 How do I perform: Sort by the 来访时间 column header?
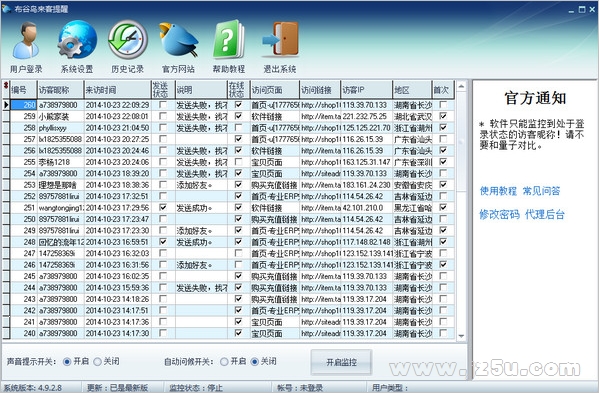[117, 90]
